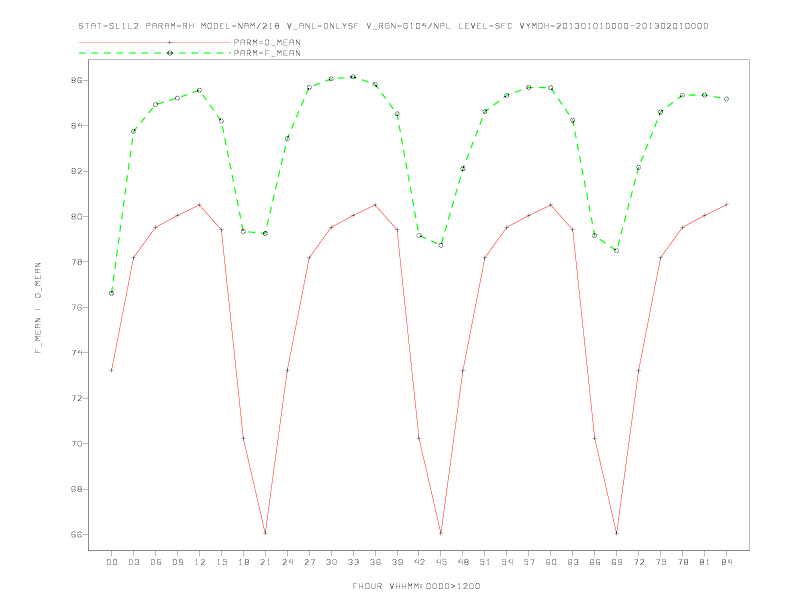Viewport: 792px width, 612px height.
Task: Click x-axis tick label 51
Action: [485, 562]
